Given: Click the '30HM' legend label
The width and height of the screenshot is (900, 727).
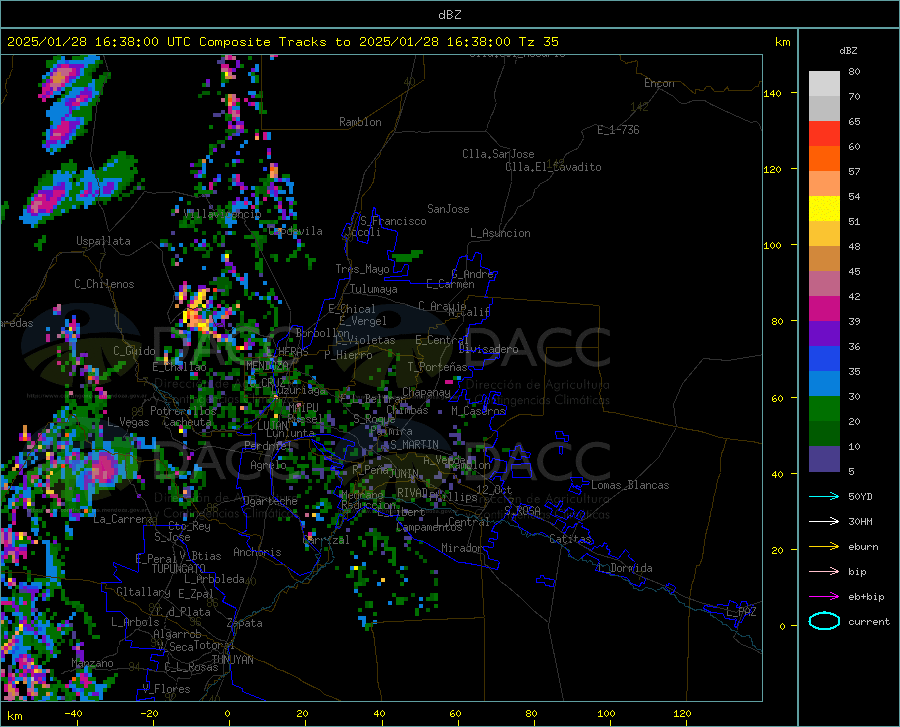Looking at the screenshot, I should point(860,522).
